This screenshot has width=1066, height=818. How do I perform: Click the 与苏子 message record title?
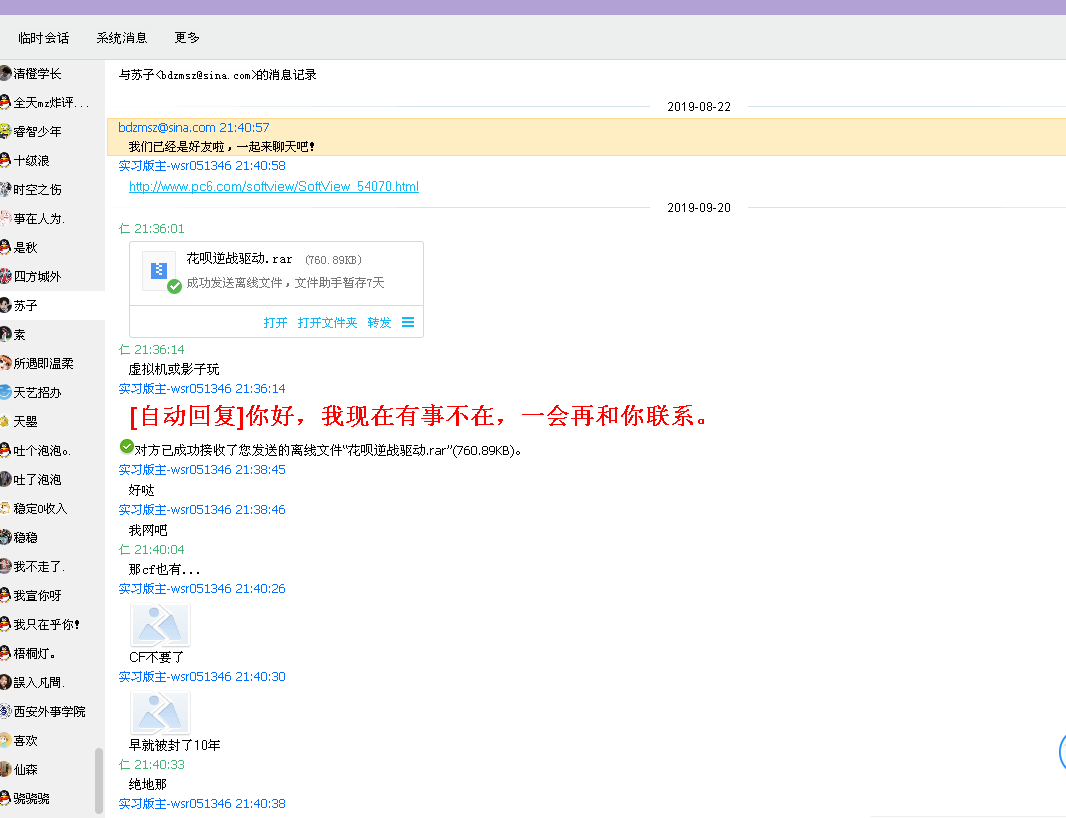click(218, 75)
